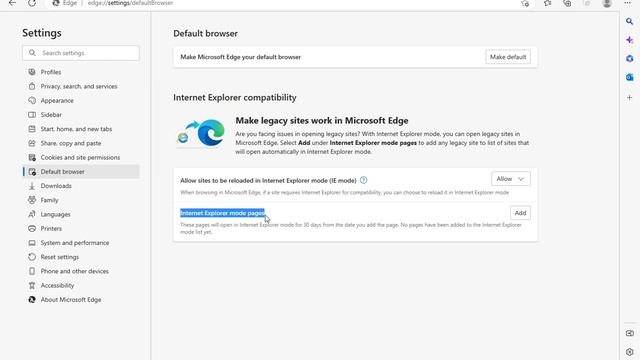Open Start, home, and new tabs settings

tap(76, 129)
